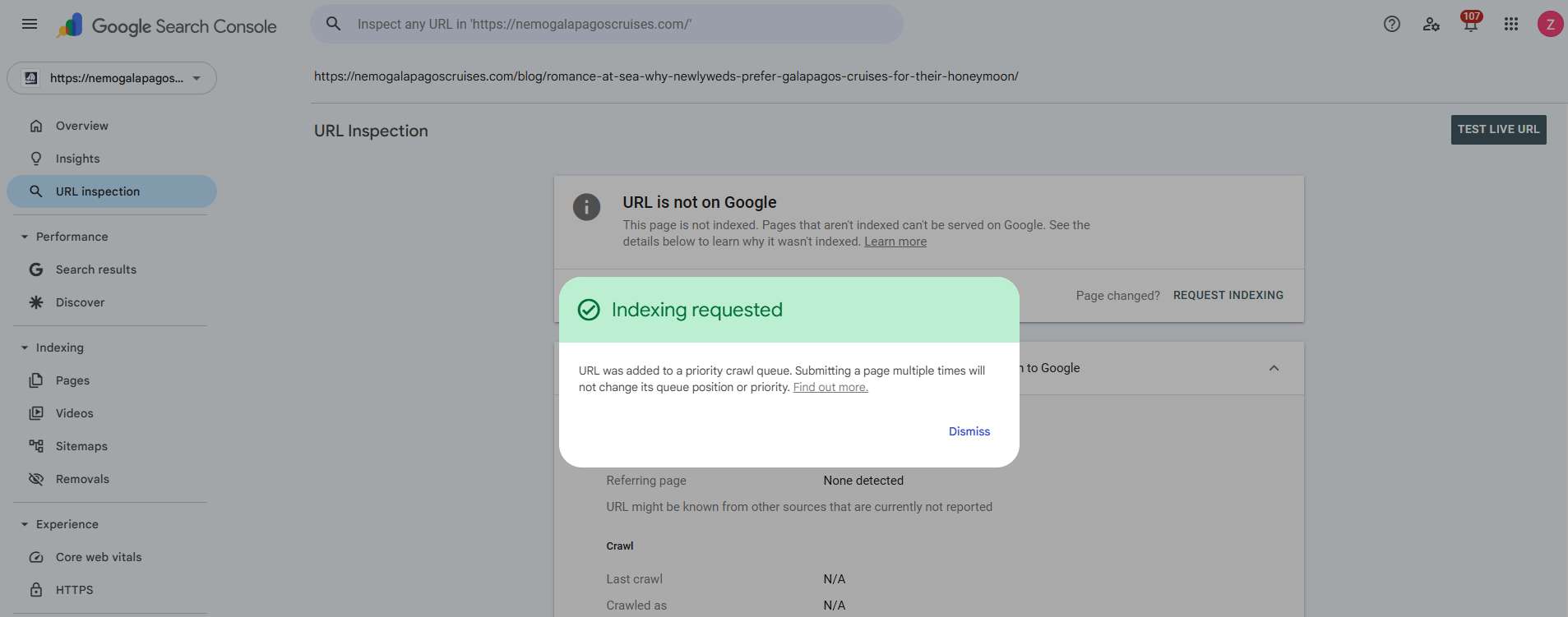Go to Overview in sidebar
The height and width of the screenshot is (617, 1568).
(x=81, y=126)
